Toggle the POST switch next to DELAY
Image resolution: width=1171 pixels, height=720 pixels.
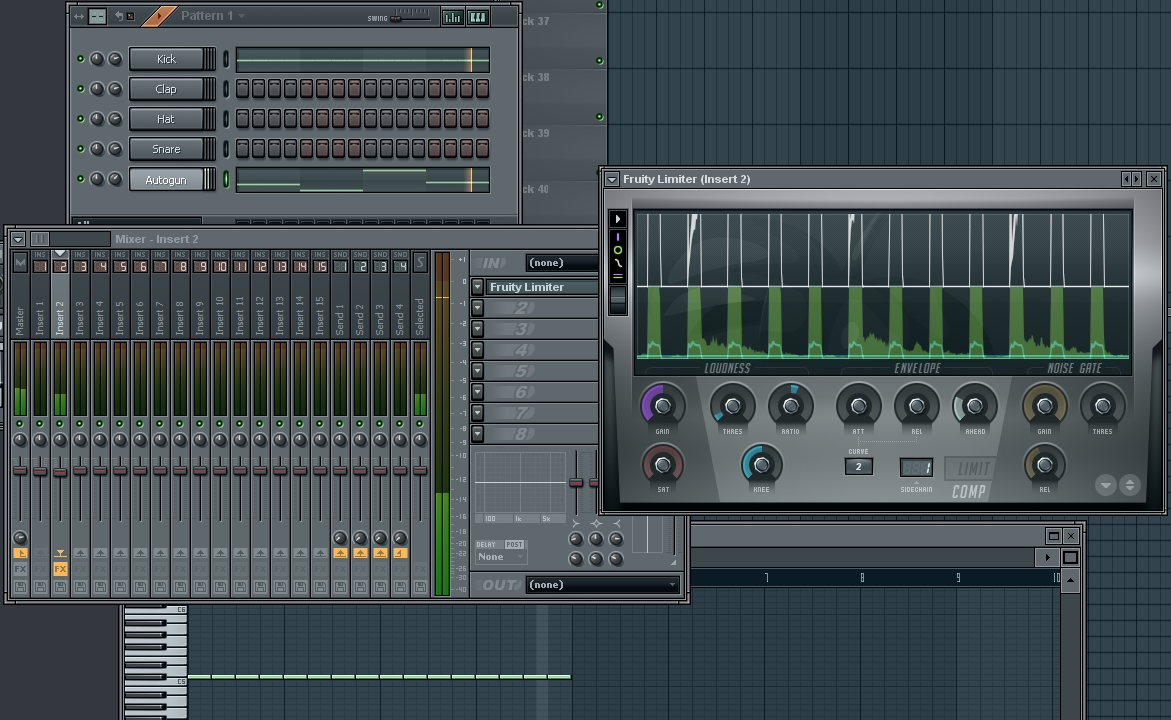point(515,544)
